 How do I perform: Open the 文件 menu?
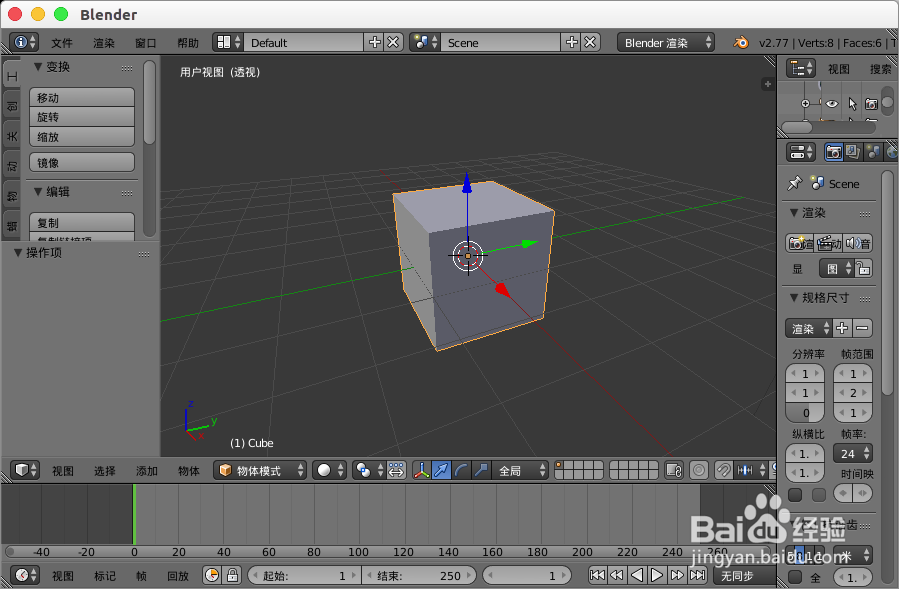coord(60,42)
